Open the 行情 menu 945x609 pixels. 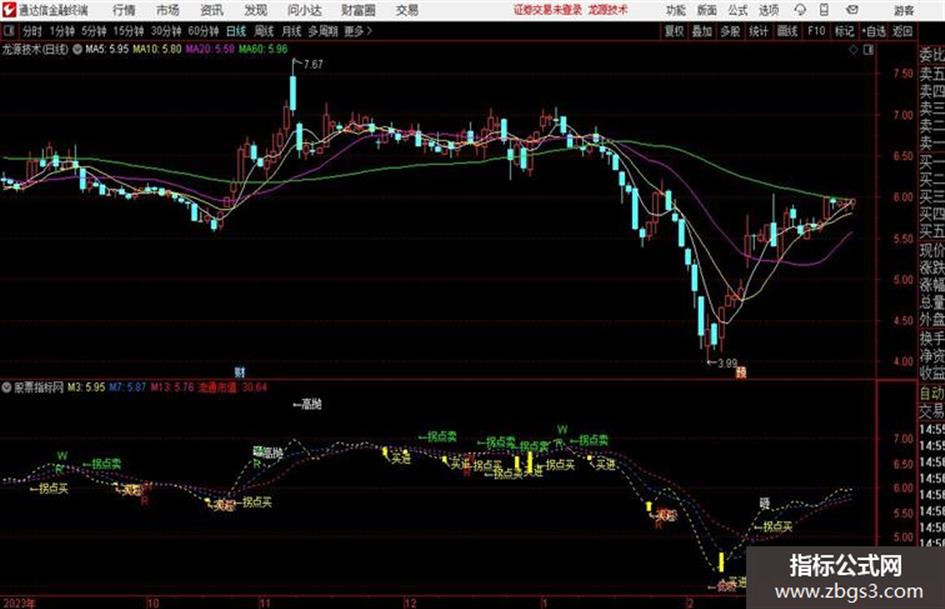click(x=124, y=10)
